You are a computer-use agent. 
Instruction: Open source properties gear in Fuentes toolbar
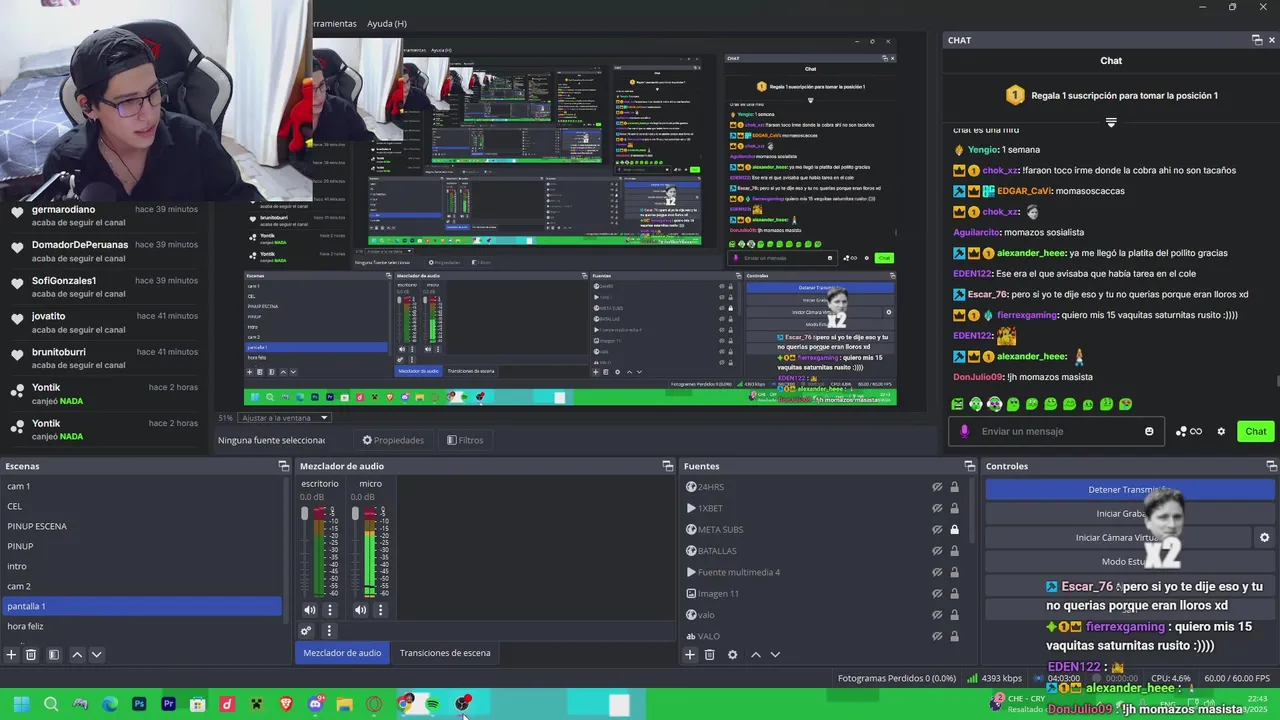pos(732,654)
